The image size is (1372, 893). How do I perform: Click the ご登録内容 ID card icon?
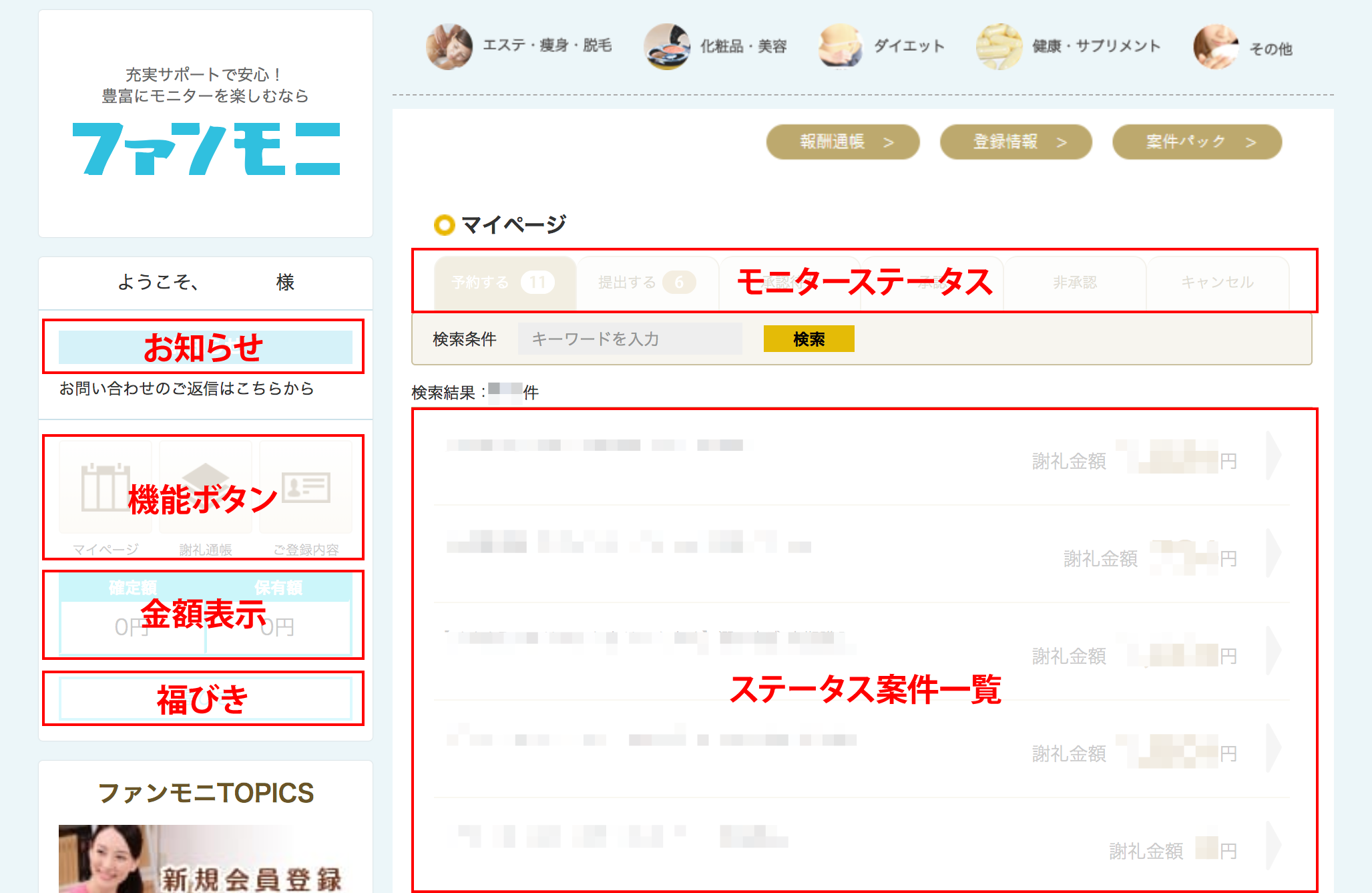306,487
